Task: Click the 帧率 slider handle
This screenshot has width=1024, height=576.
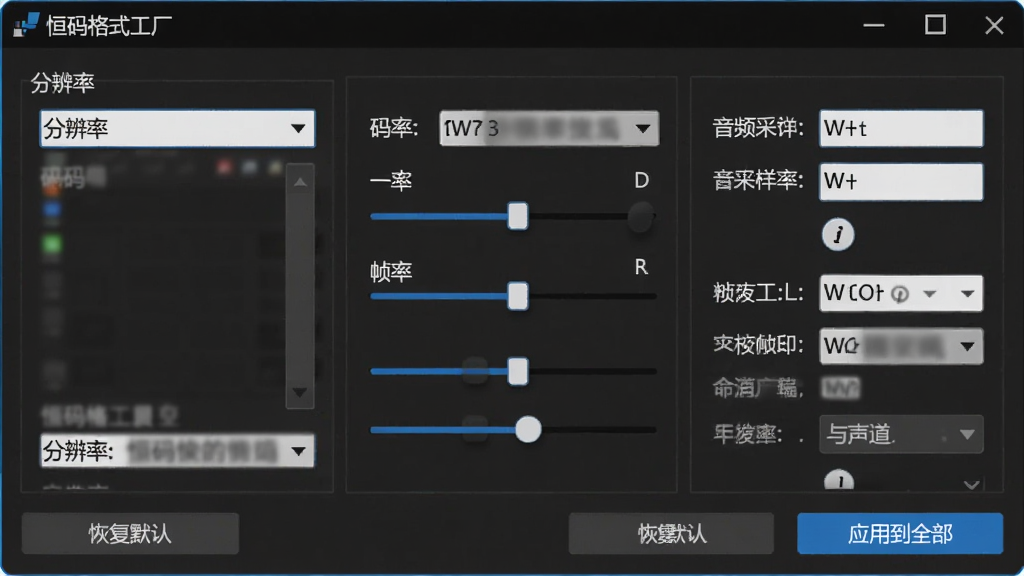Action: click(518, 296)
